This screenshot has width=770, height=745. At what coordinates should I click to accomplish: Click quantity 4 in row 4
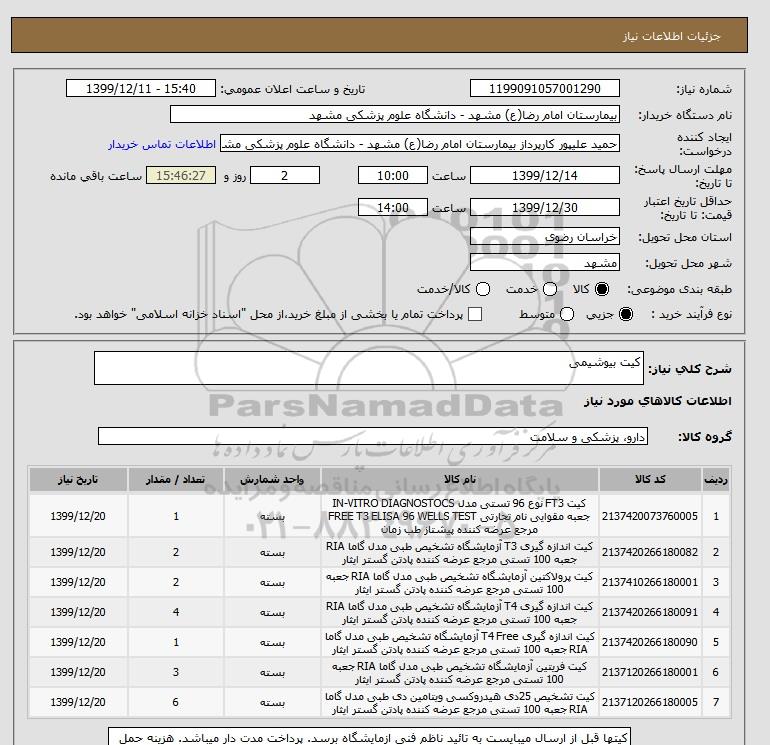click(176, 612)
